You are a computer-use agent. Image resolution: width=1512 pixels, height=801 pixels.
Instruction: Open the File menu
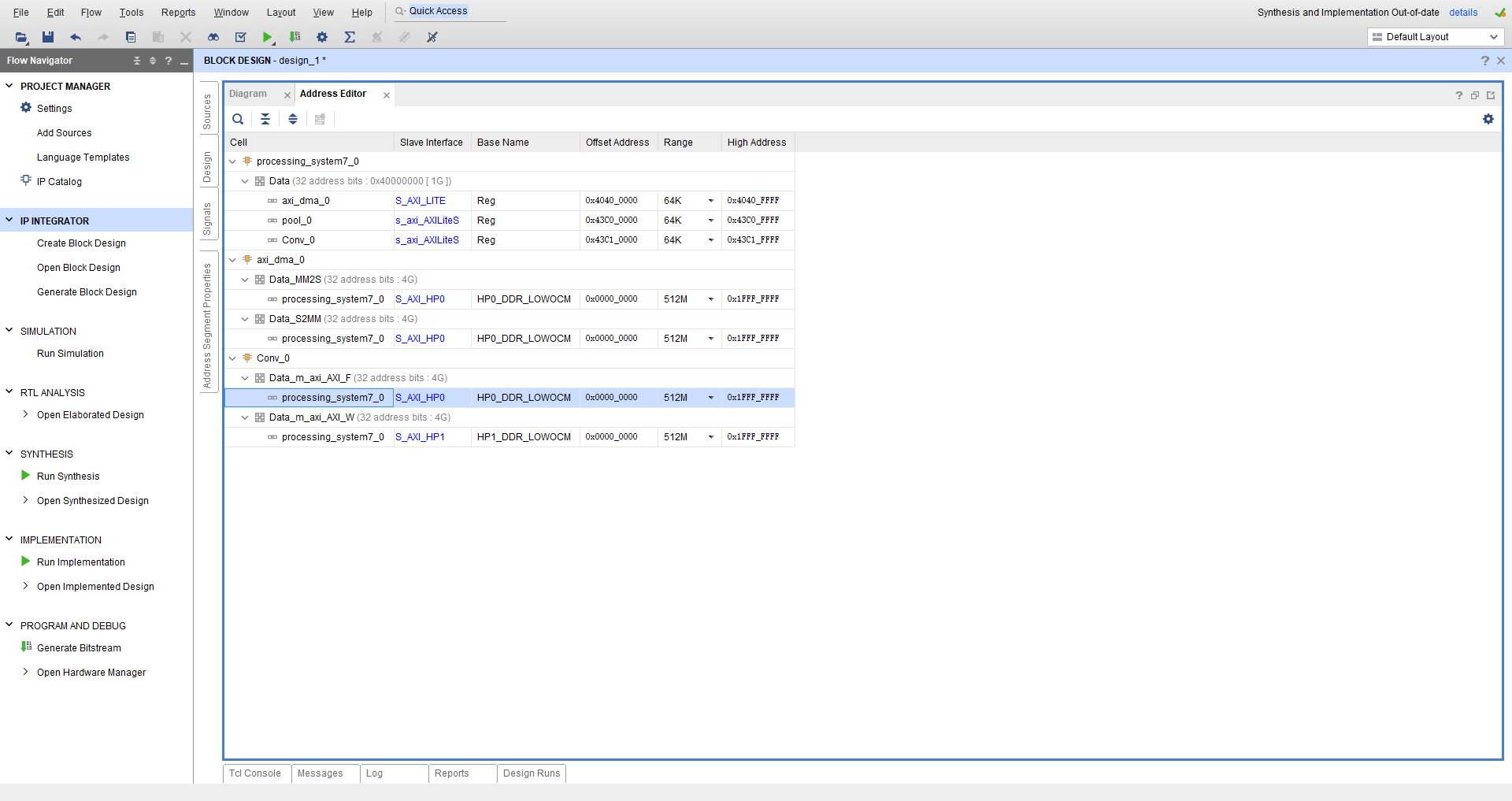click(x=21, y=13)
